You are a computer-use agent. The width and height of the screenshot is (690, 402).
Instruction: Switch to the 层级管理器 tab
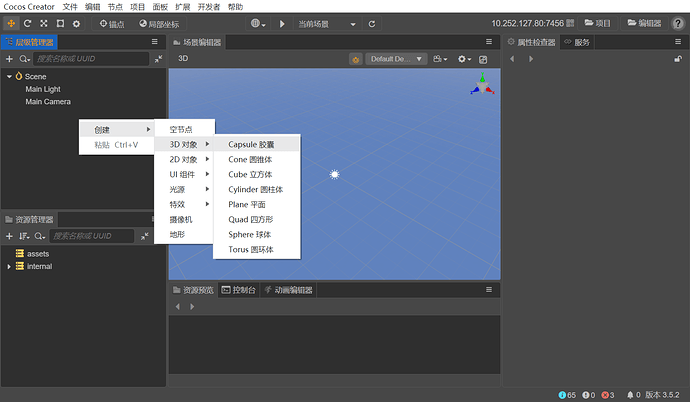point(29,42)
